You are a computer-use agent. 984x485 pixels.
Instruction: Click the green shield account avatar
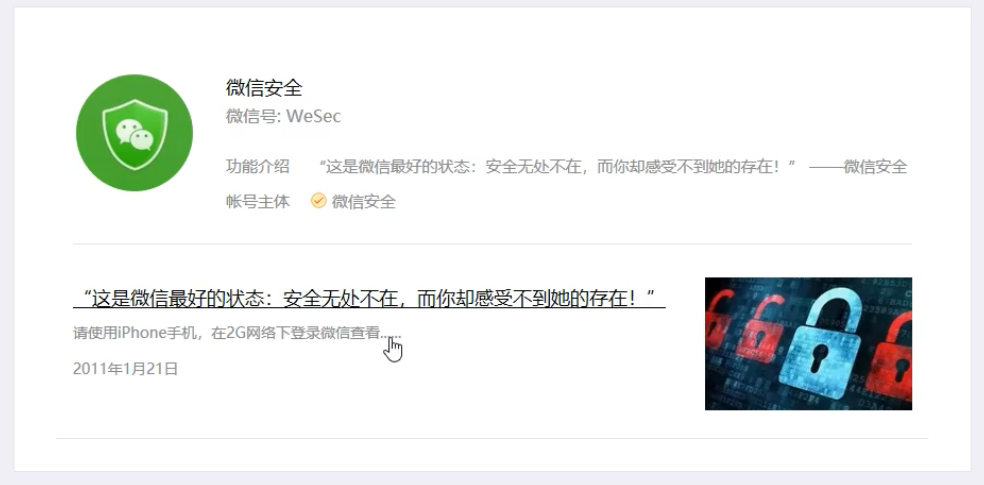[x=134, y=133]
